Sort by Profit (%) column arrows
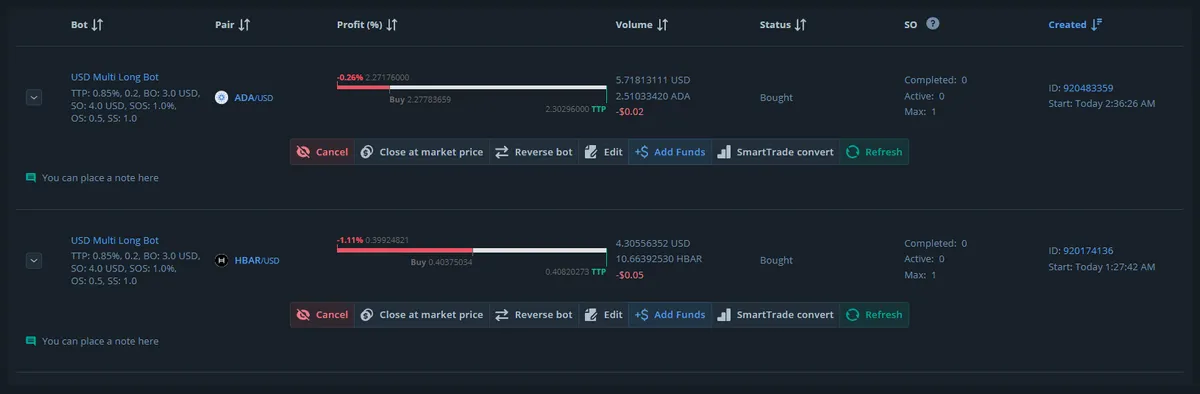Viewport: 1200px width, 394px height. pyautogui.click(x=392, y=25)
